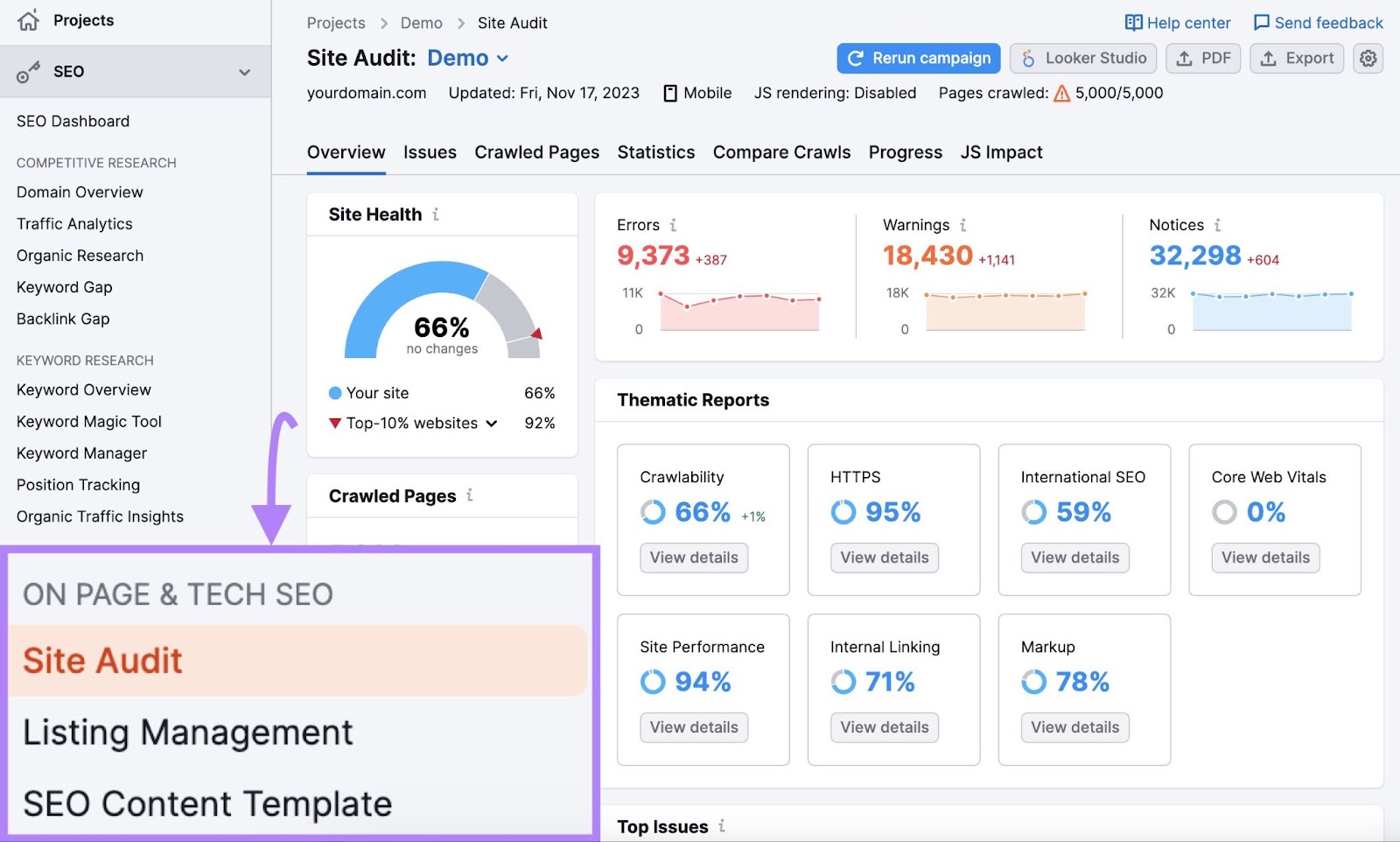The height and width of the screenshot is (842, 1400).
Task: View details for Crawlability report
Action: pyautogui.click(x=693, y=558)
